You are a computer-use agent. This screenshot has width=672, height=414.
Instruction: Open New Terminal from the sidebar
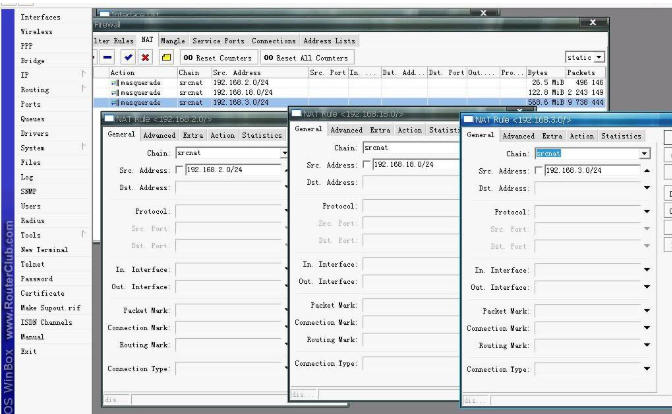click(44, 249)
